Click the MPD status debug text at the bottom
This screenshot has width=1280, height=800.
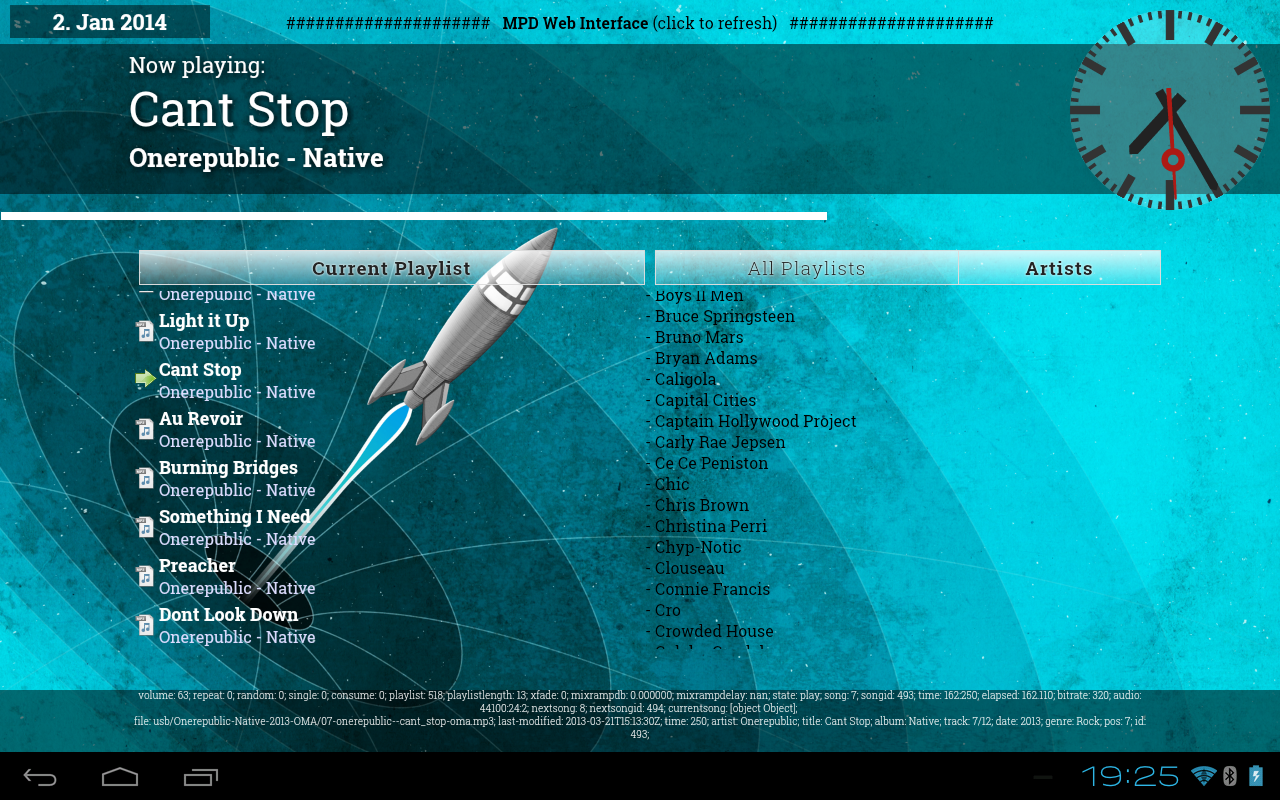(640, 714)
